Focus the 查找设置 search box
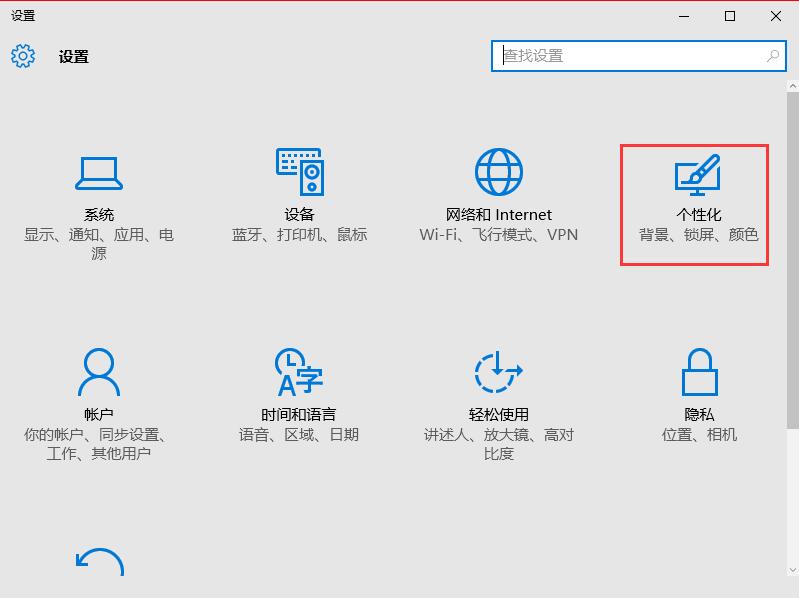Viewport: 799px width, 598px height. pos(638,56)
